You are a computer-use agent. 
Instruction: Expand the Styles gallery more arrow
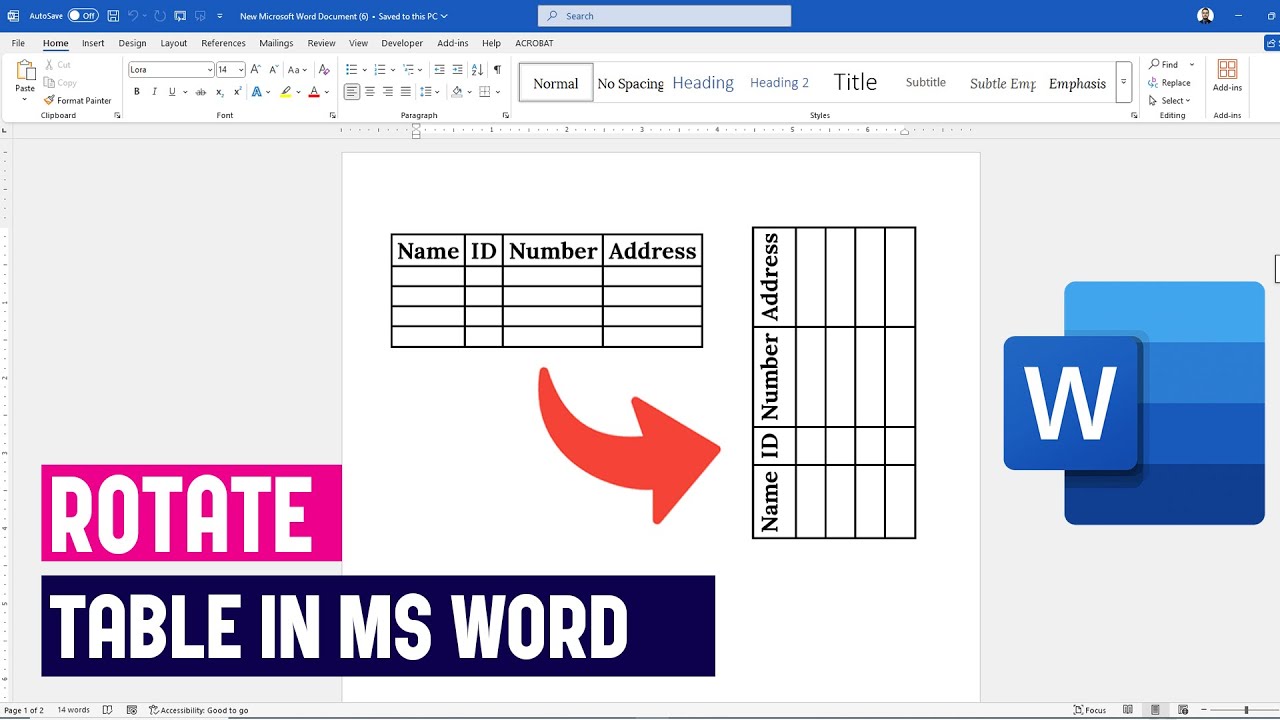1124,82
